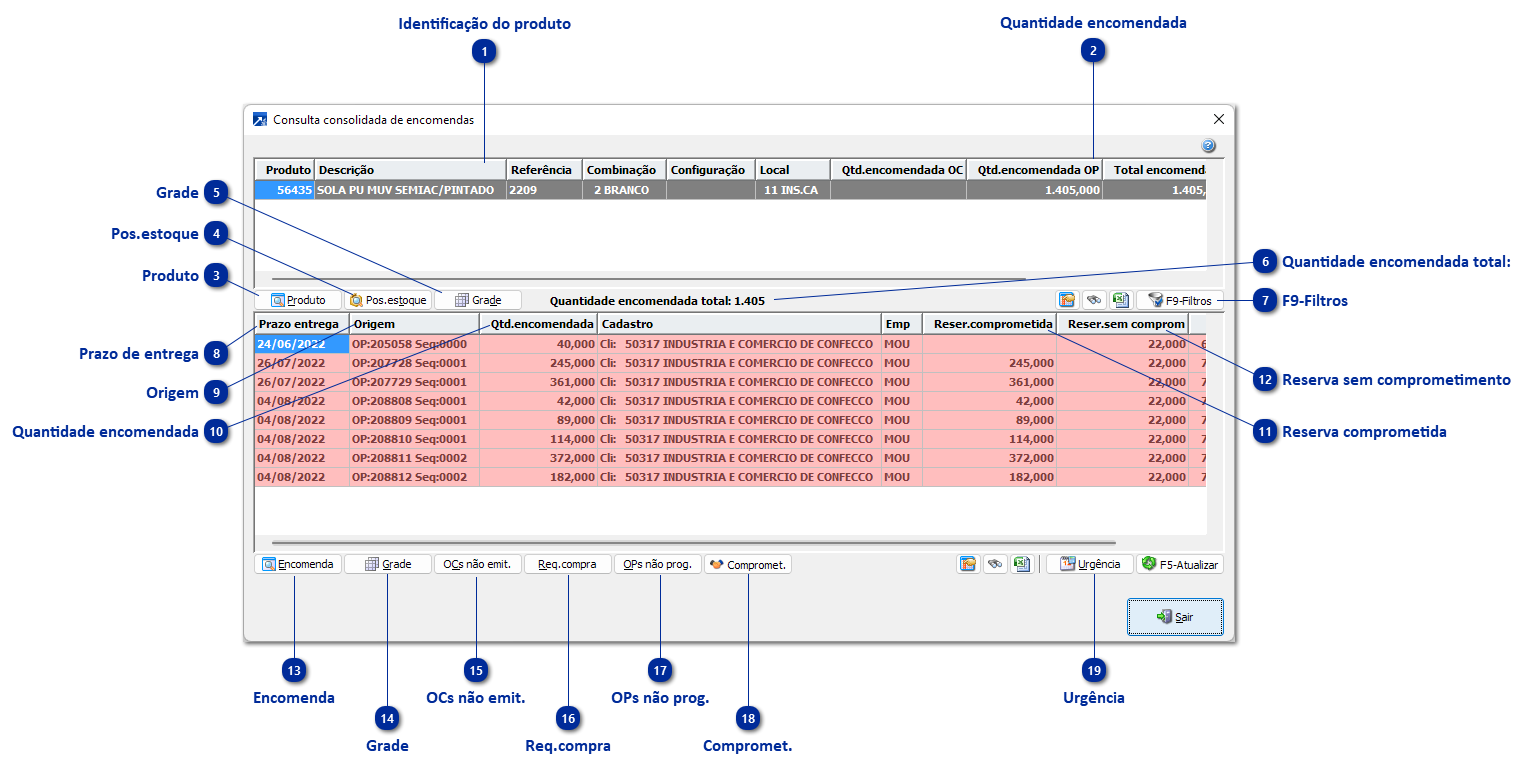The height and width of the screenshot is (772, 1527).
Task: Click the binoculars search icon in the Urgência row
Action: tap(994, 564)
